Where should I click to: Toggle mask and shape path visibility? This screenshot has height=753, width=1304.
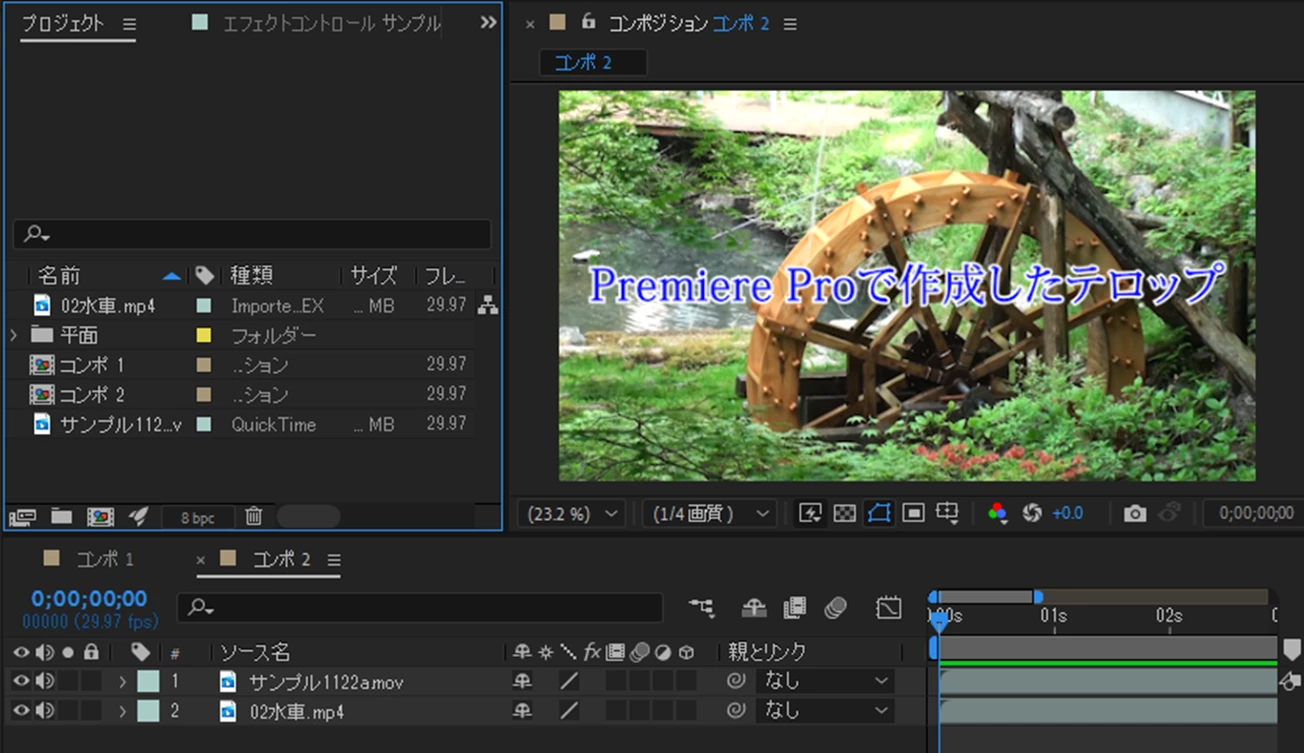click(879, 513)
